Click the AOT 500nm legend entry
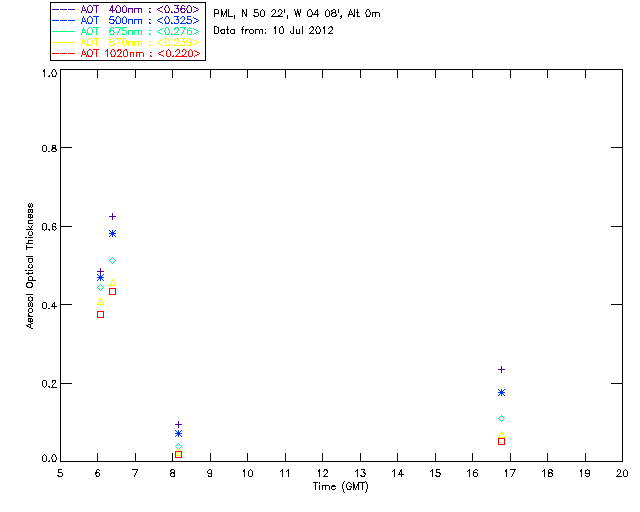Screen dimensions: 640x512 point(126,20)
